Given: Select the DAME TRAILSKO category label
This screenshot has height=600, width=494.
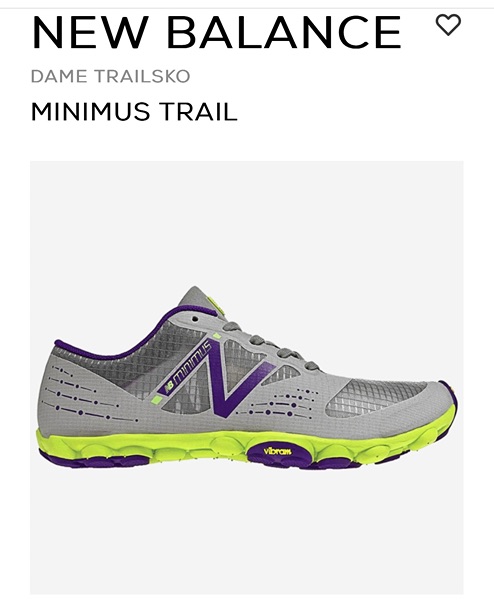Looking at the screenshot, I should (110, 76).
